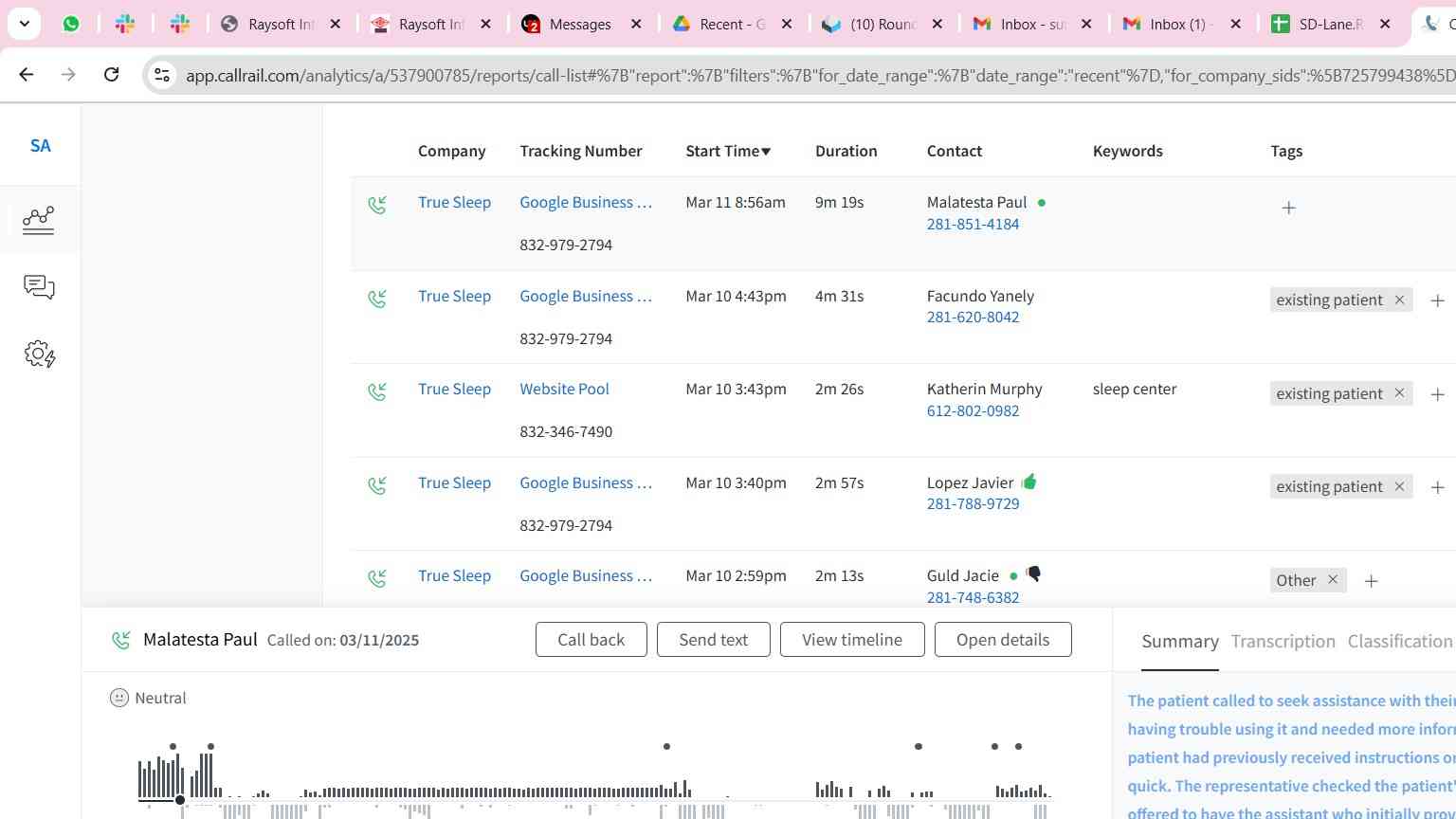The width and height of the screenshot is (1456, 819).
Task: Open the Summary tab
Action: [1180, 642]
